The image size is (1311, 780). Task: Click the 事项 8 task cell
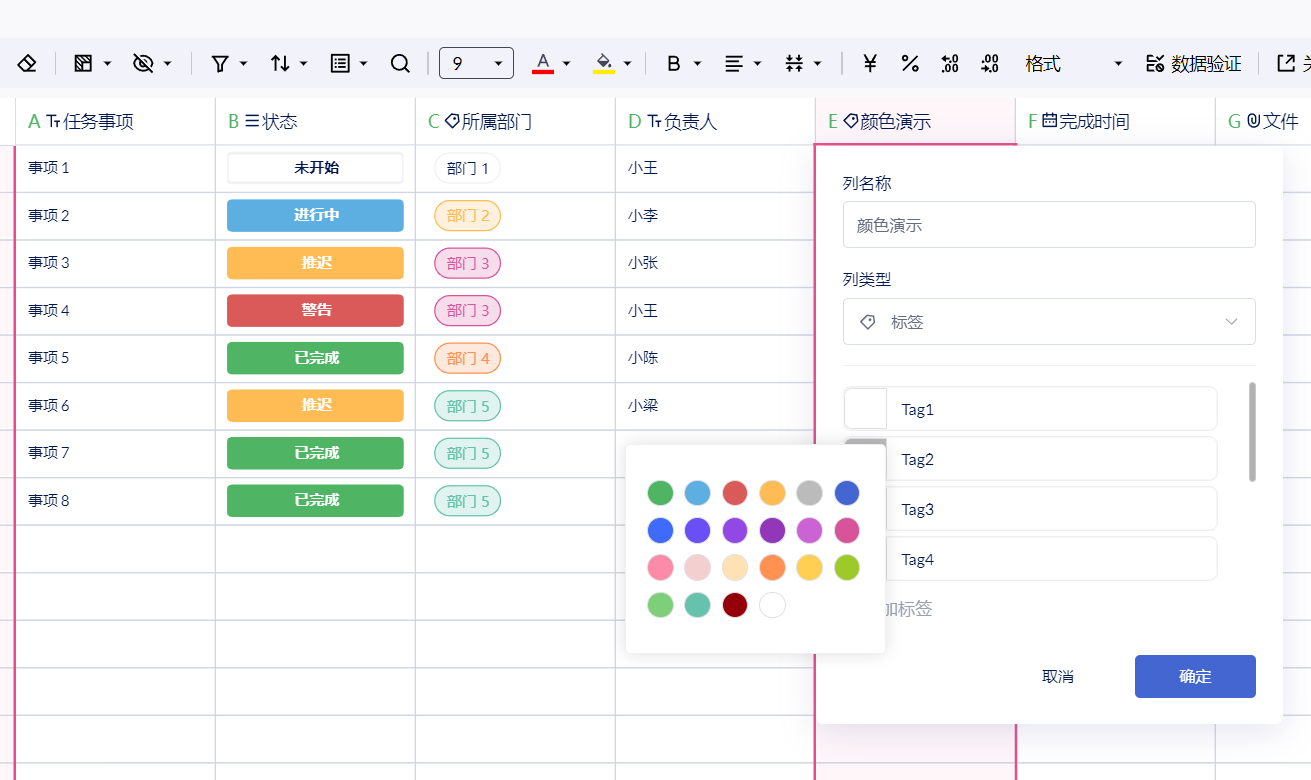coord(115,500)
